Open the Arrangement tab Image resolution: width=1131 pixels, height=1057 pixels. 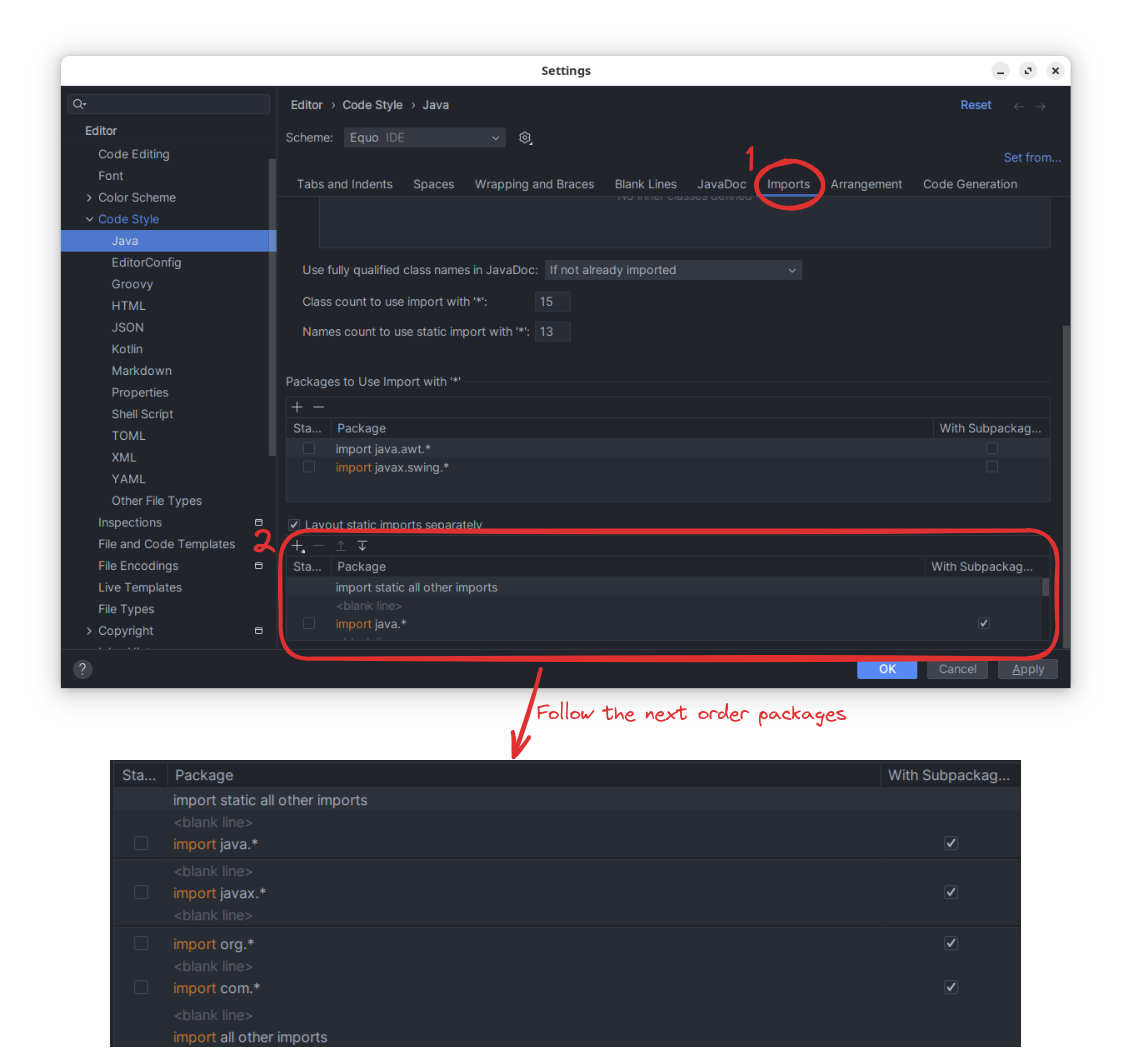tap(866, 184)
